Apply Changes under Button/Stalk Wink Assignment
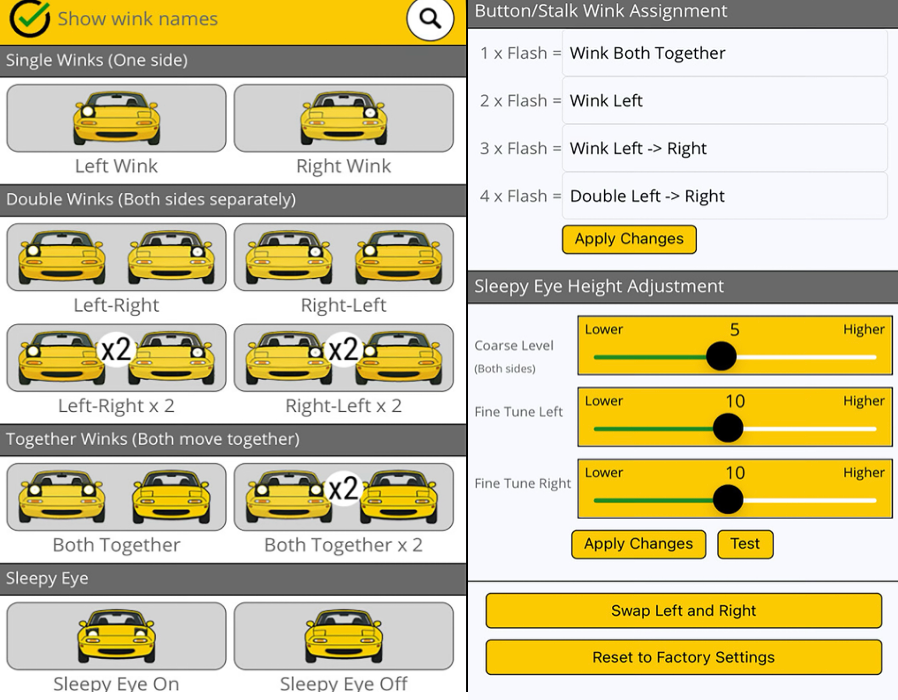This screenshot has height=700, width=898. [629, 239]
